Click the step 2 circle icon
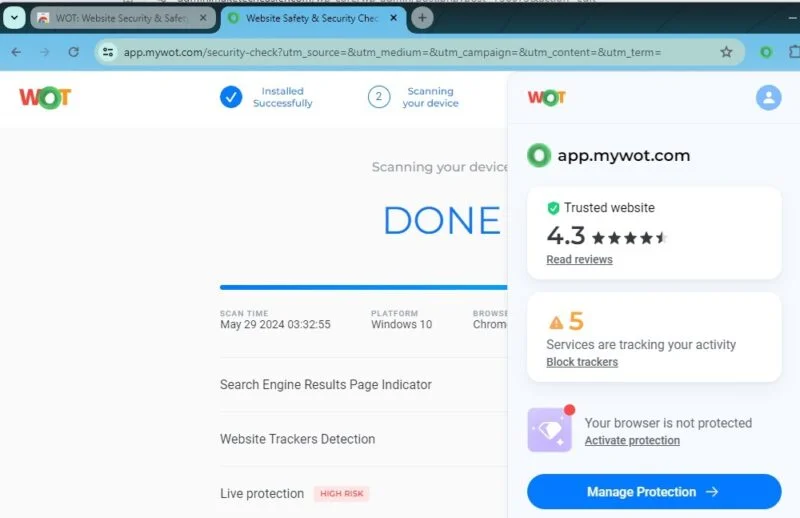This screenshot has height=518, width=800. pyautogui.click(x=379, y=97)
